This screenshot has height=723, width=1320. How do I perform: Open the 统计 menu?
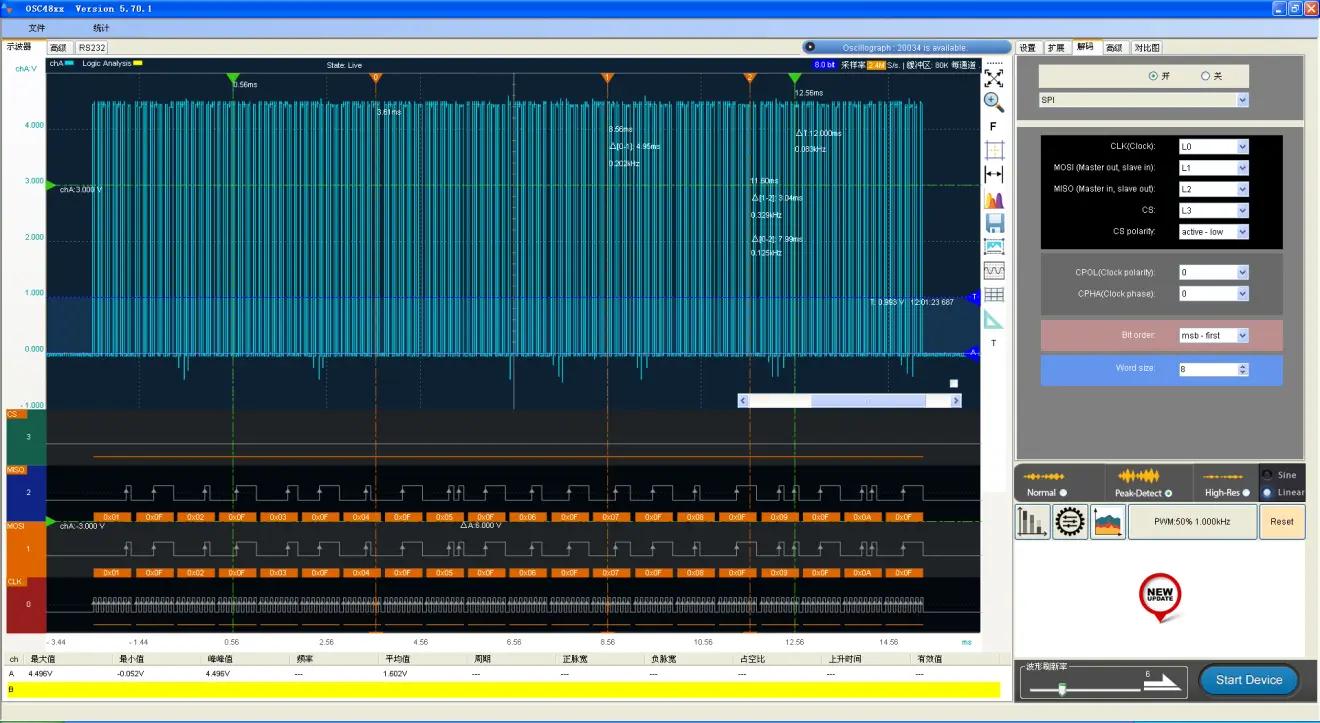coord(101,28)
